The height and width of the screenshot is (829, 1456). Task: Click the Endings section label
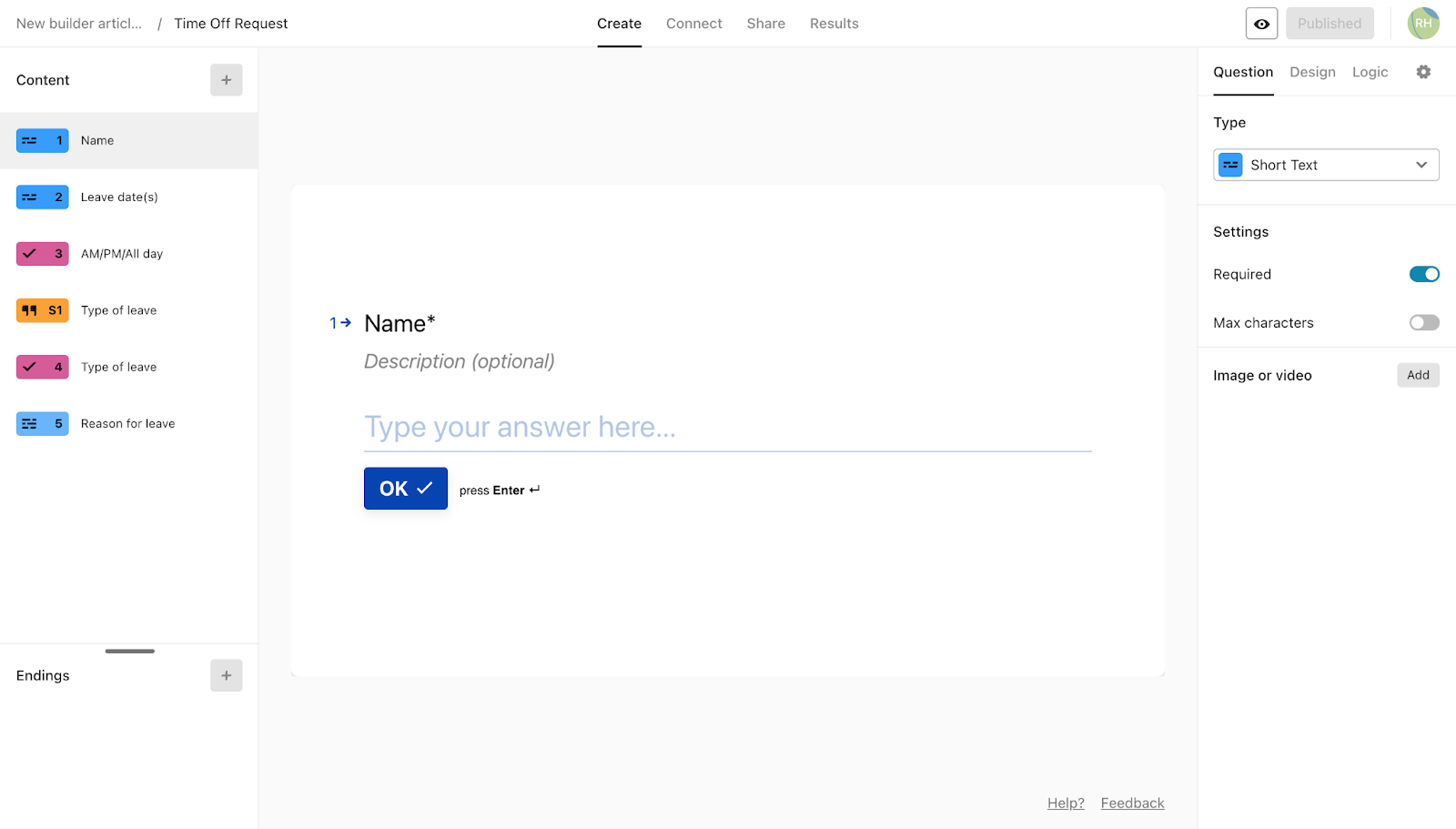coord(43,675)
